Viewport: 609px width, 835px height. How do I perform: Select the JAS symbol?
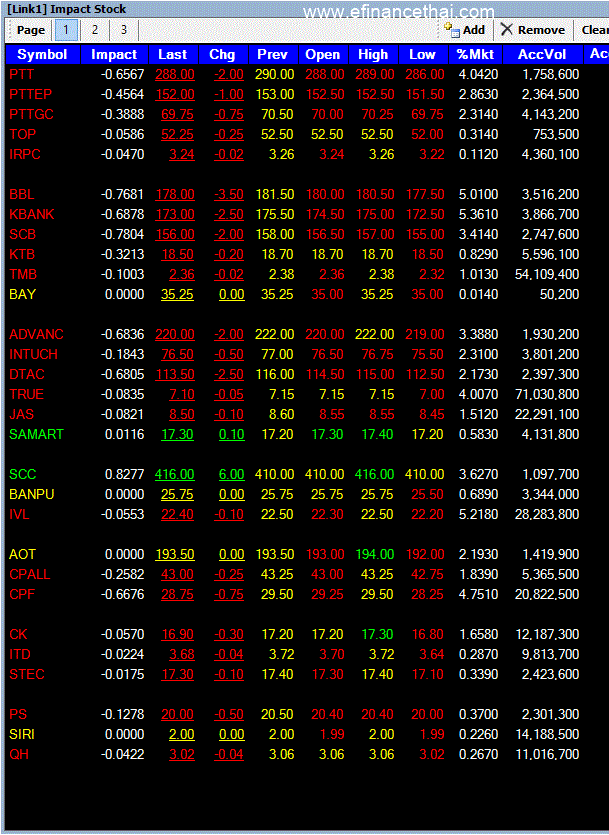click(x=21, y=414)
